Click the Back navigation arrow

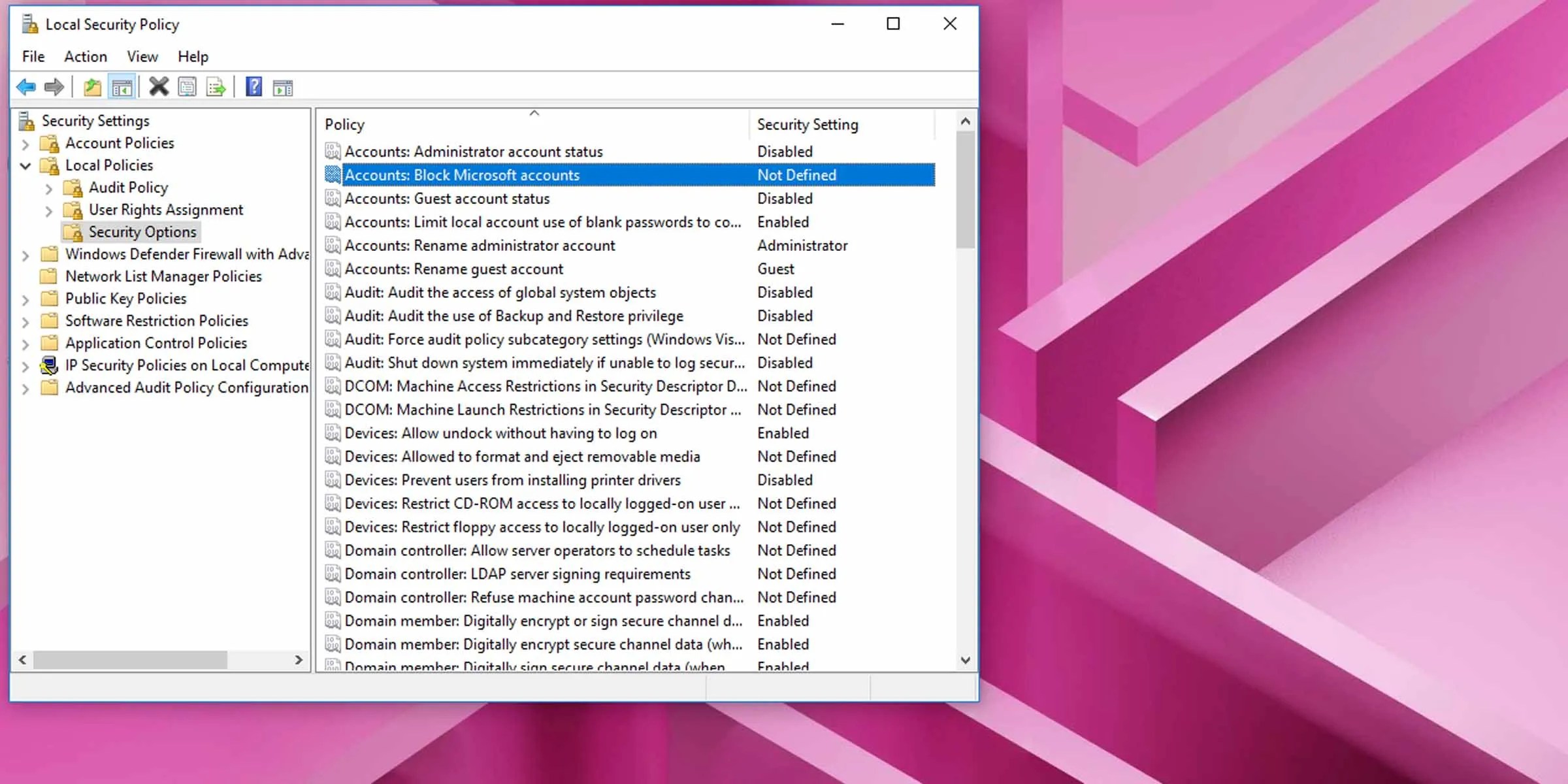[x=27, y=86]
